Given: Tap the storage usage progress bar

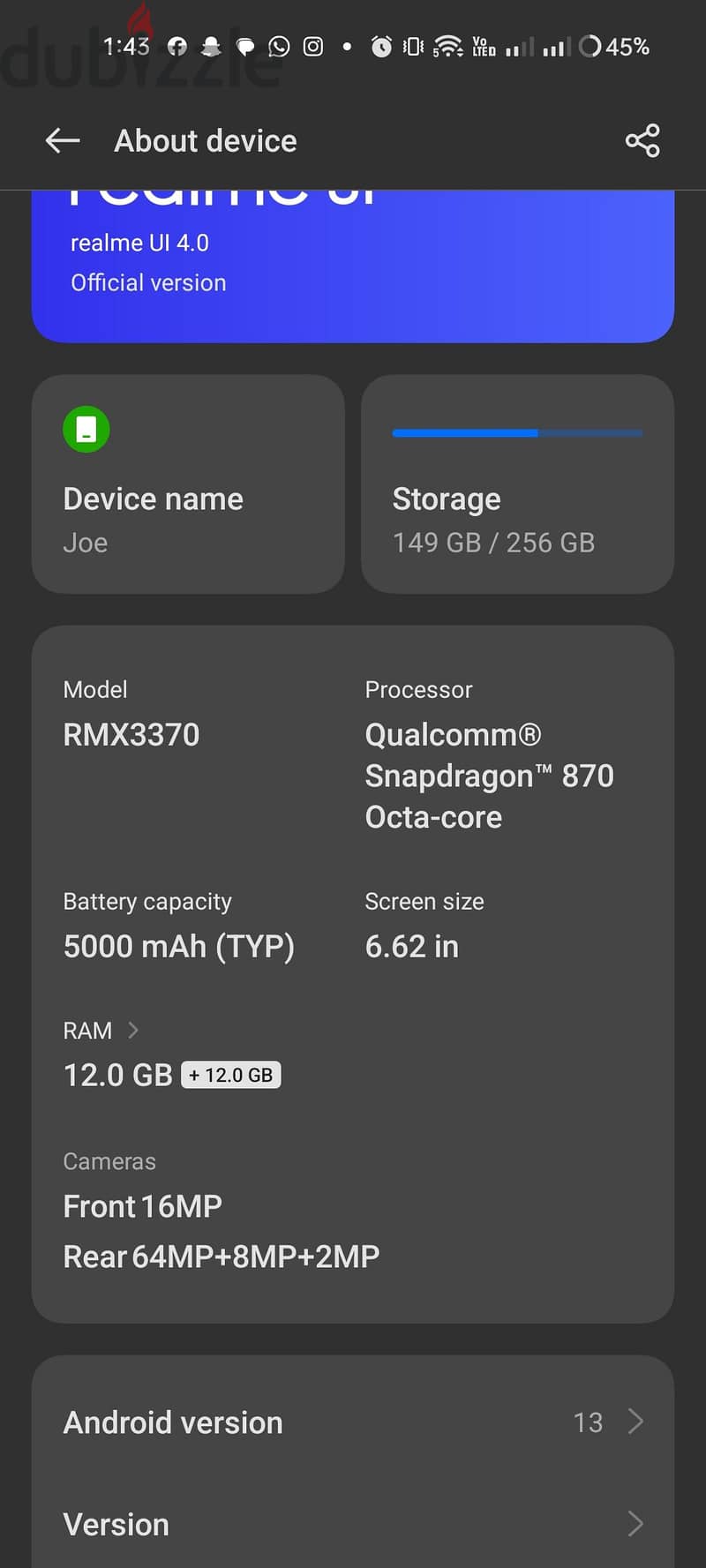Looking at the screenshot, I should click(x=518, y=433).
